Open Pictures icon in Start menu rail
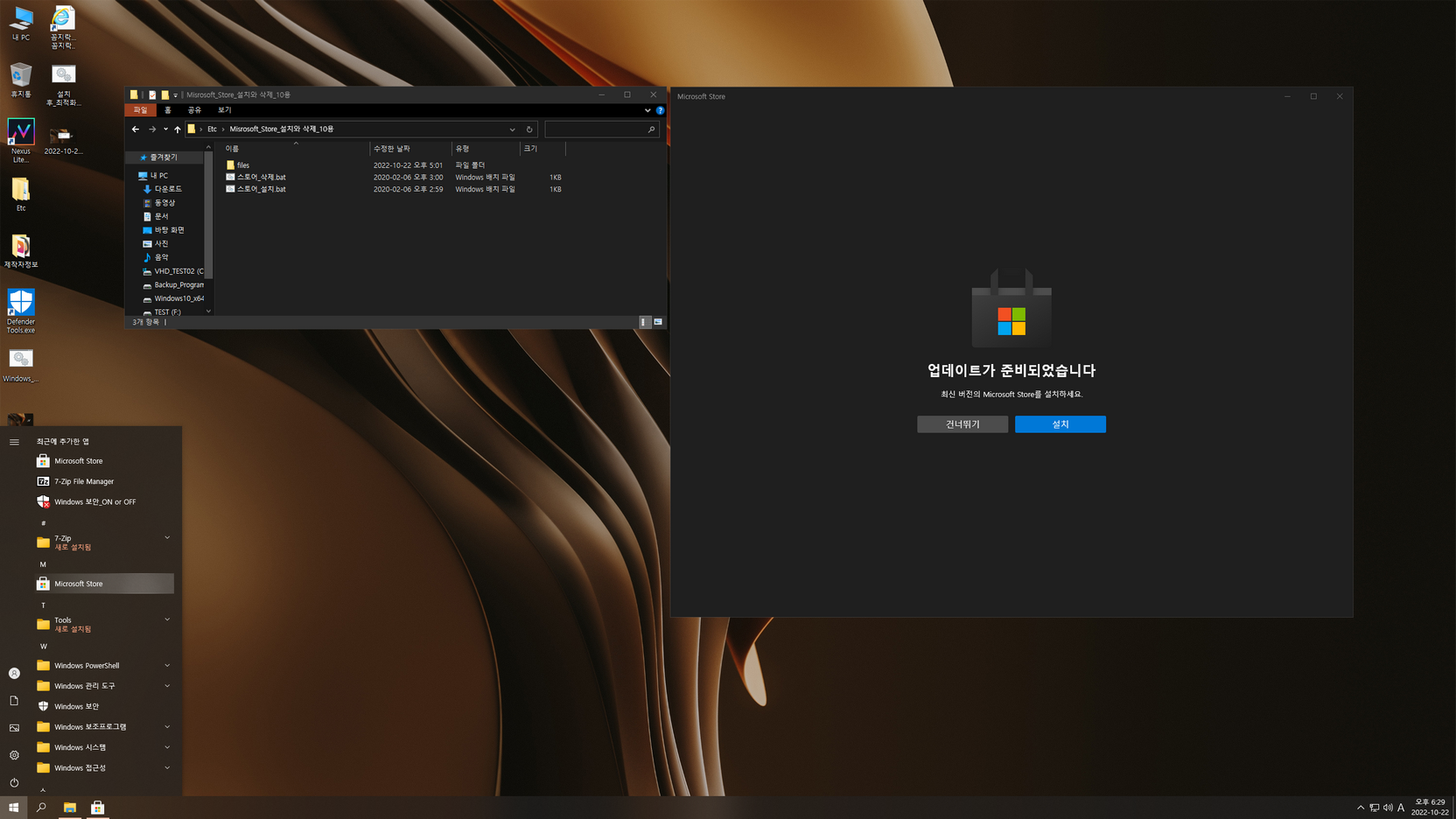 14,728
